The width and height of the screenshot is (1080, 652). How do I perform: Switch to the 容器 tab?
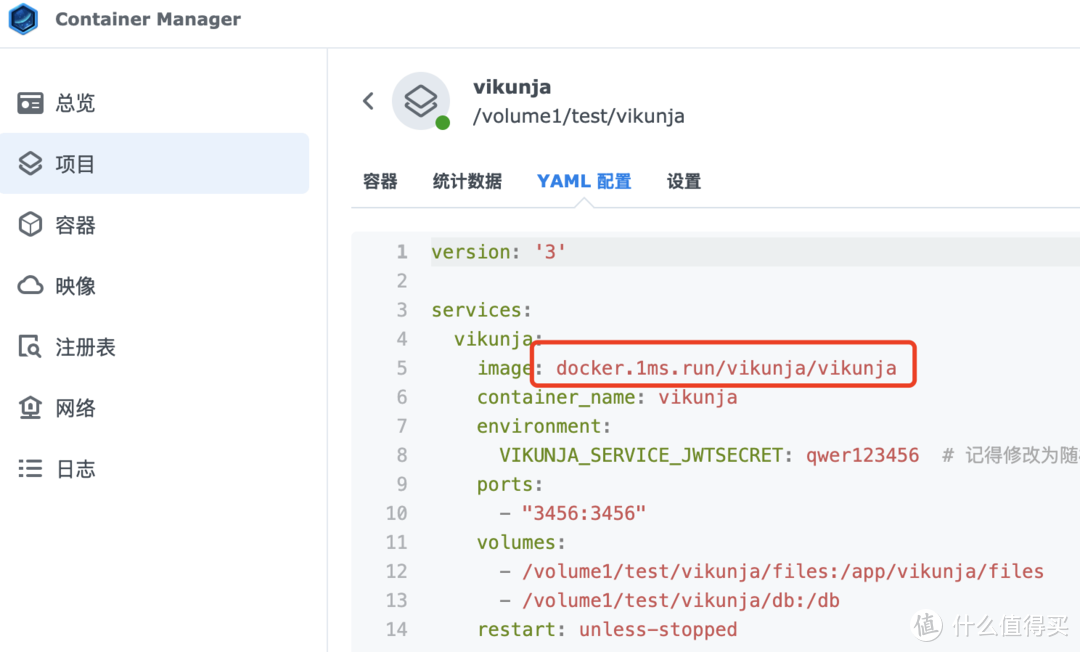(380, 181)
